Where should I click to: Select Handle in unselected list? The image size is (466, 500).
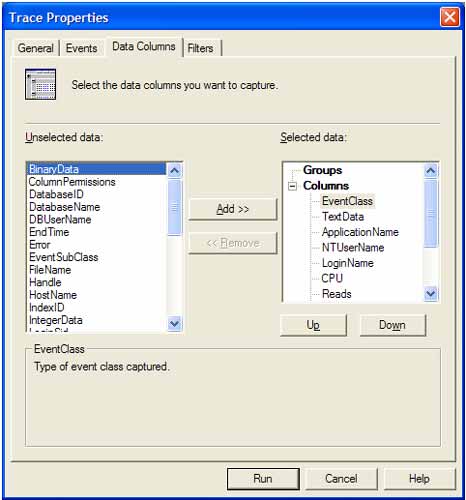coord(96,282)
